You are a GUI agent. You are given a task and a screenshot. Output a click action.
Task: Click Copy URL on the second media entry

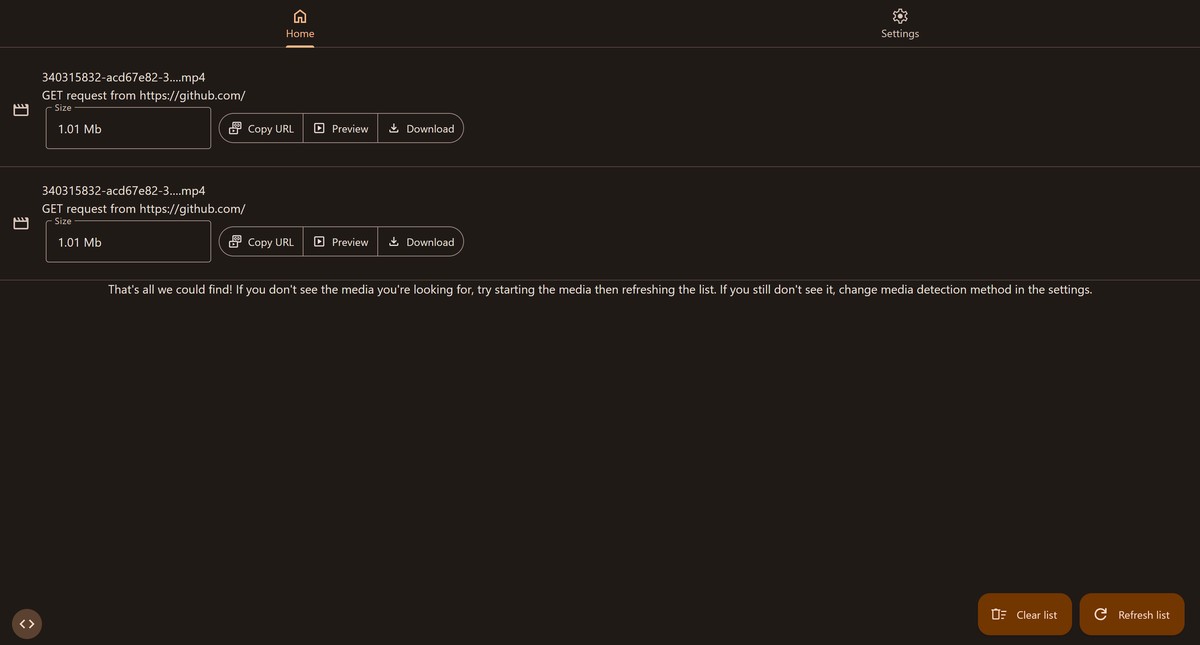coord(260,241)
